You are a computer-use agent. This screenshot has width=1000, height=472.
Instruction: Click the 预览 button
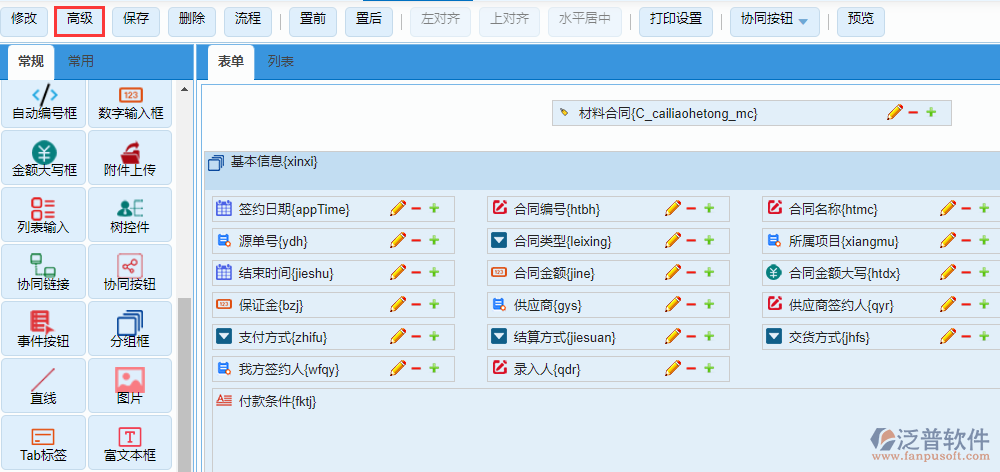pyautogui.click(x=860, y=20)
